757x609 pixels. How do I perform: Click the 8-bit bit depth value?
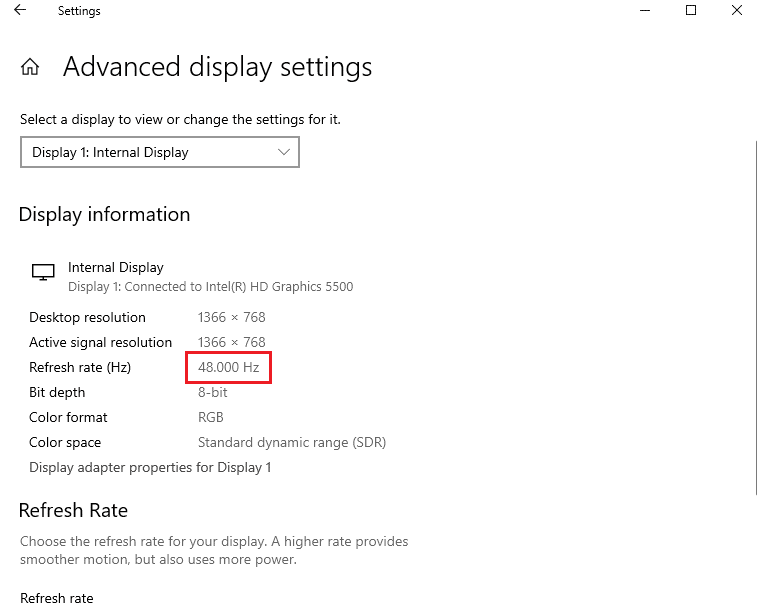(x=213, y=392)
